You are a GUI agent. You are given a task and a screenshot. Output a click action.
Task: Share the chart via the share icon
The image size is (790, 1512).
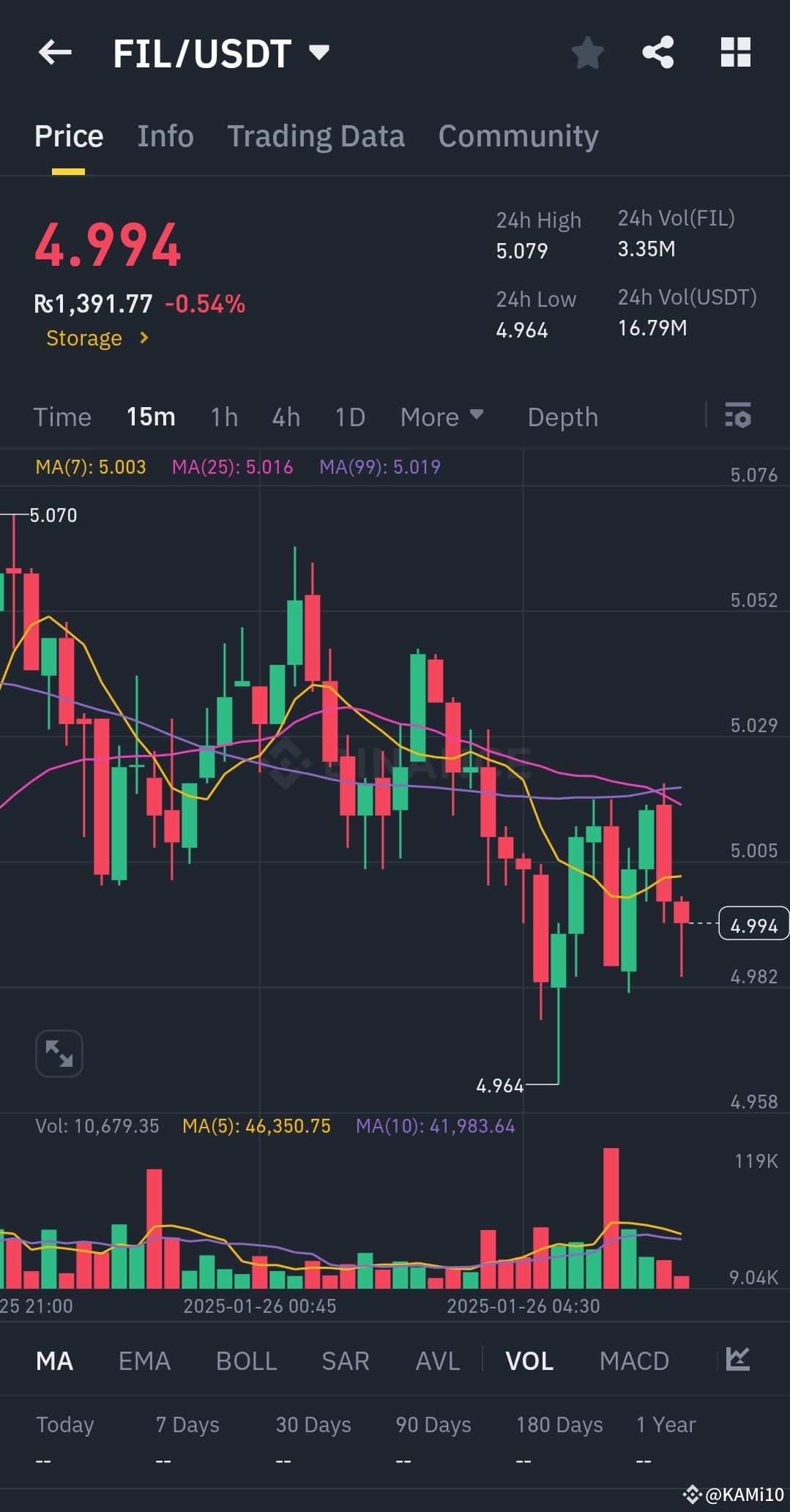click(x=657, y=52)
